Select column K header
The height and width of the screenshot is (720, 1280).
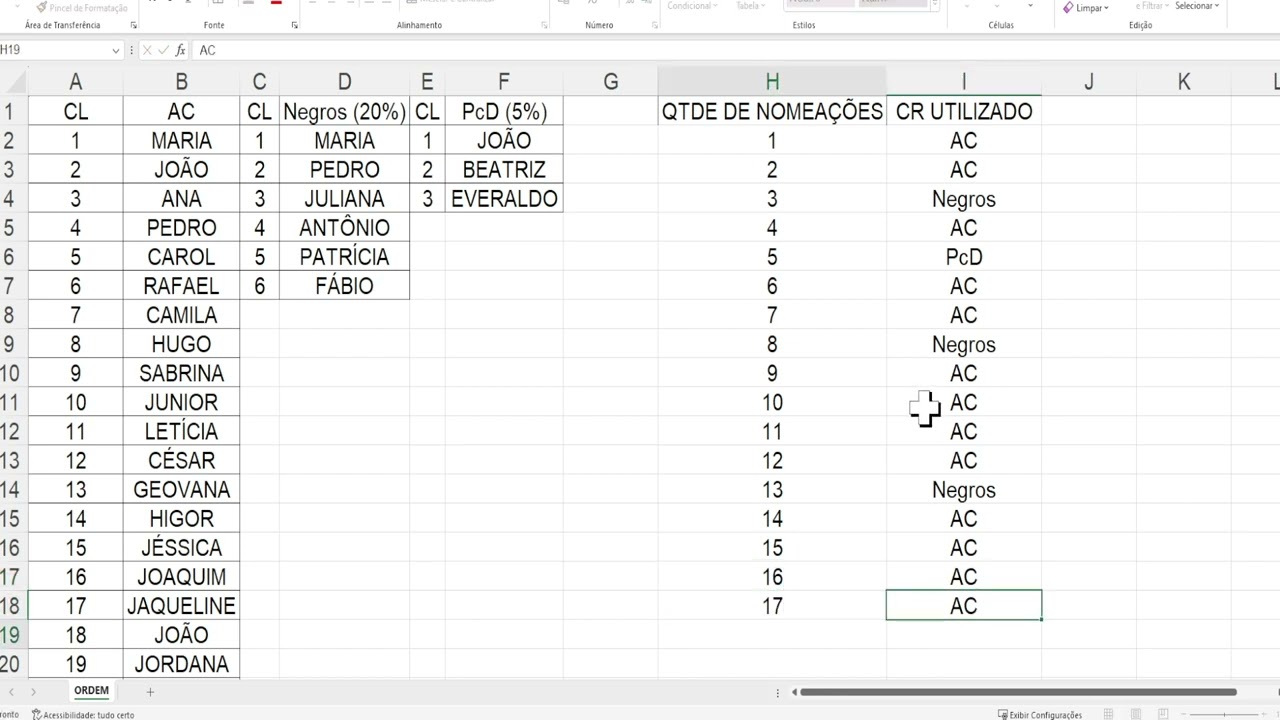(1183, 82)
